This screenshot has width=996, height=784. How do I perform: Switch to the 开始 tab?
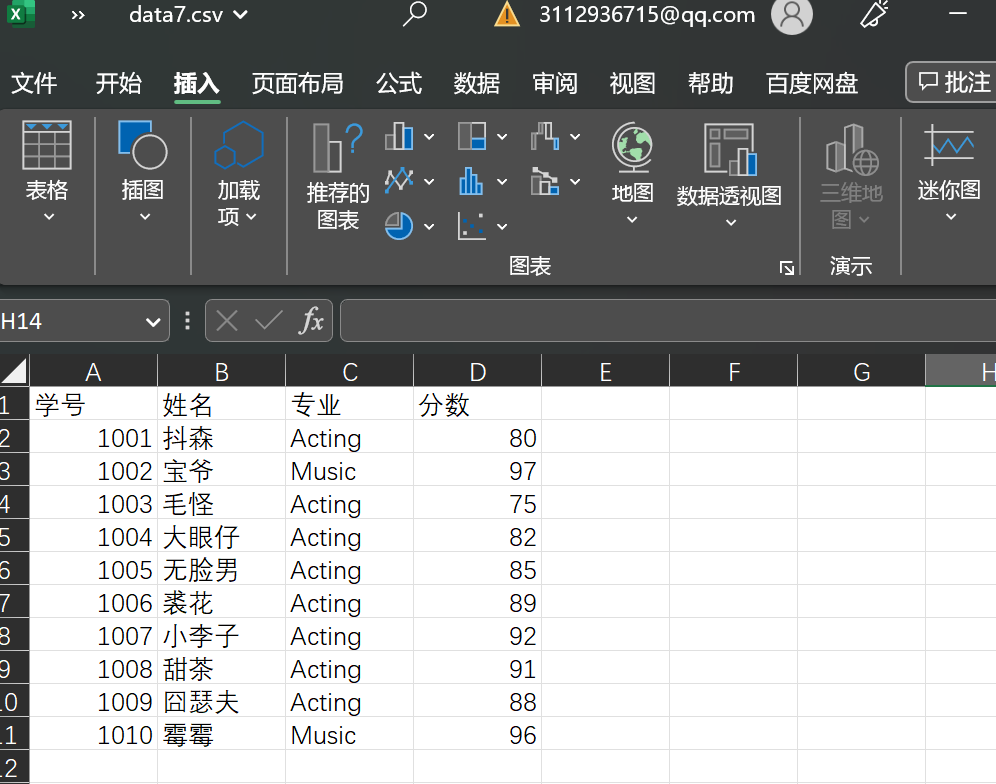(118, 83)
